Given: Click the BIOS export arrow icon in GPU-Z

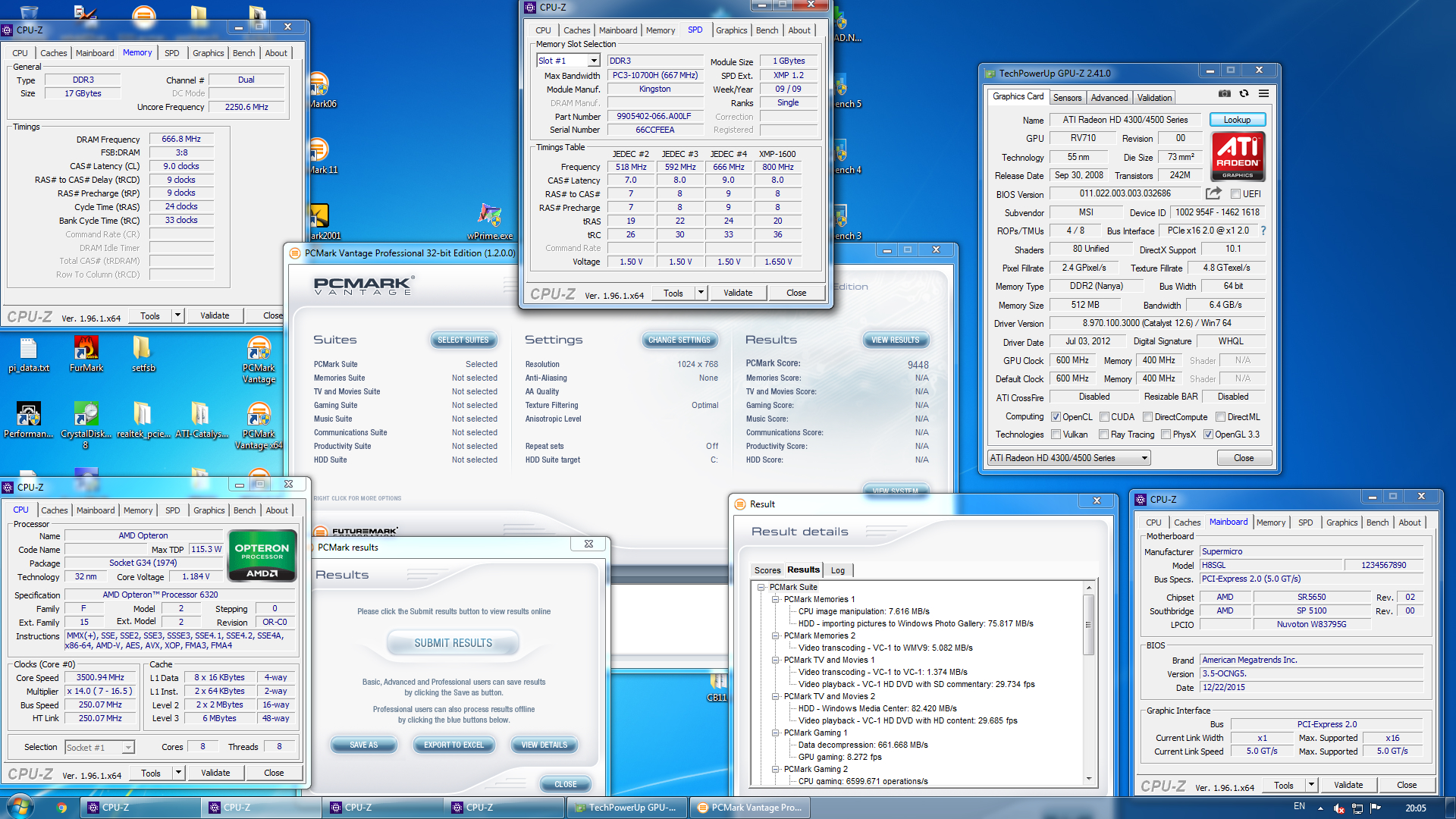Looking at the screenshot, I should pos(1214,193).
